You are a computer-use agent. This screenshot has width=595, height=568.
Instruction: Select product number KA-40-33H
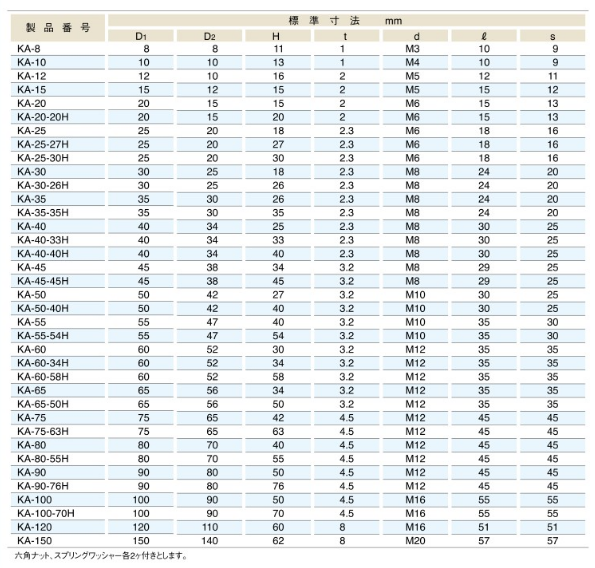point(43,240)
